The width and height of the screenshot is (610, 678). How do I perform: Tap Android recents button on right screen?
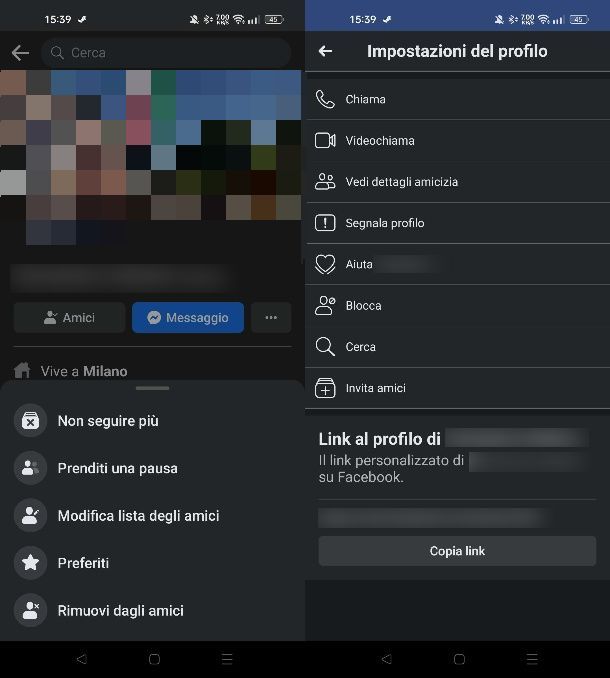coord(532,659)
